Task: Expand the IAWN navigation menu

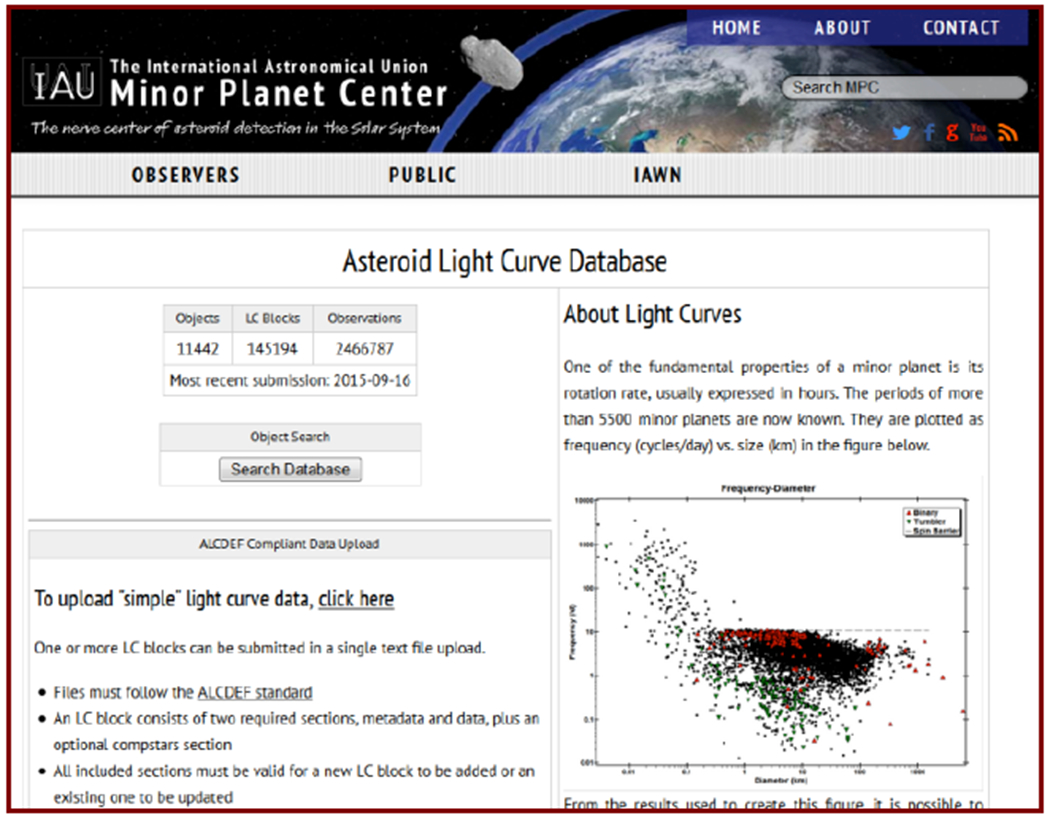Action: 657,175
